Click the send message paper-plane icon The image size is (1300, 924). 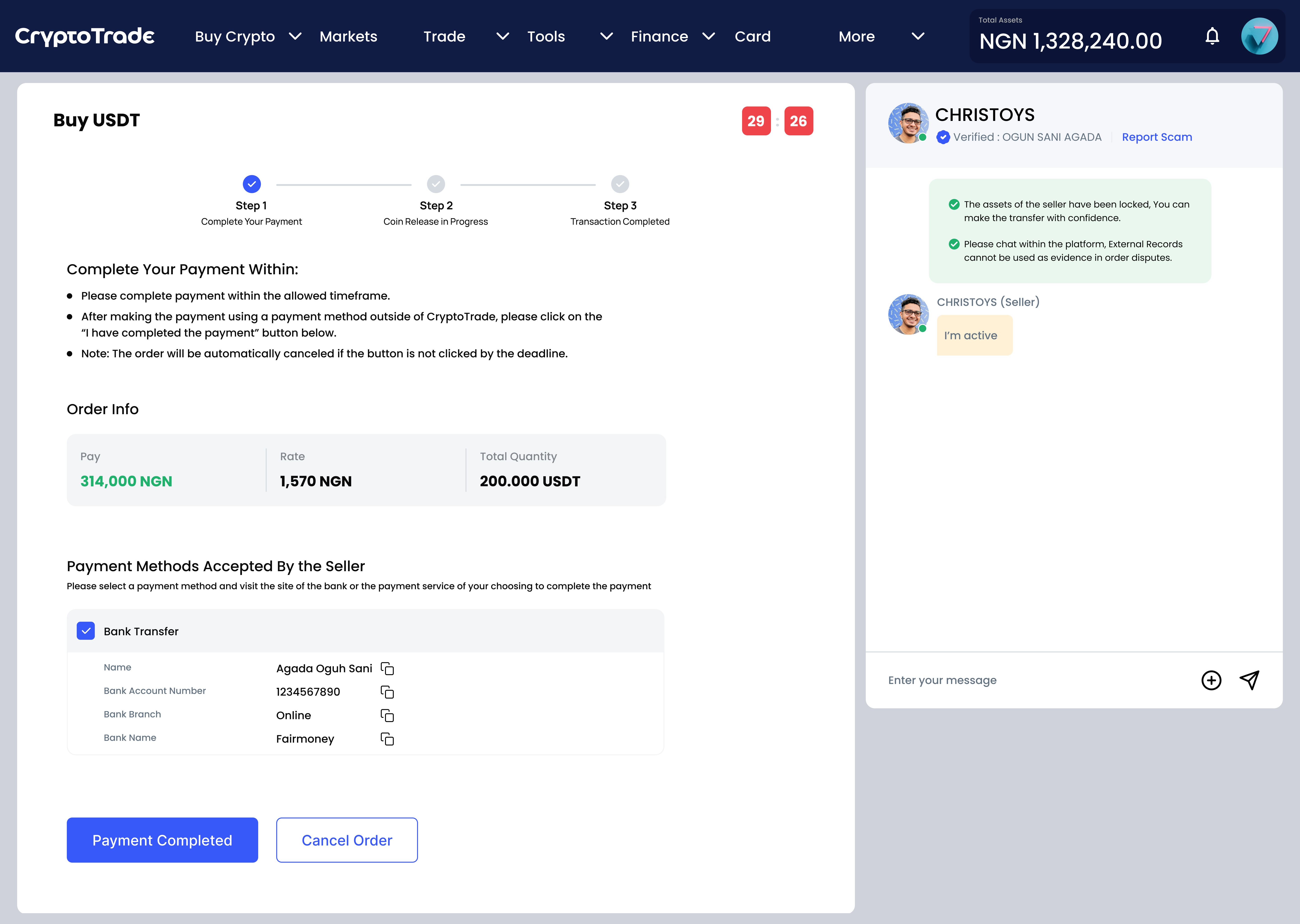1249,680
